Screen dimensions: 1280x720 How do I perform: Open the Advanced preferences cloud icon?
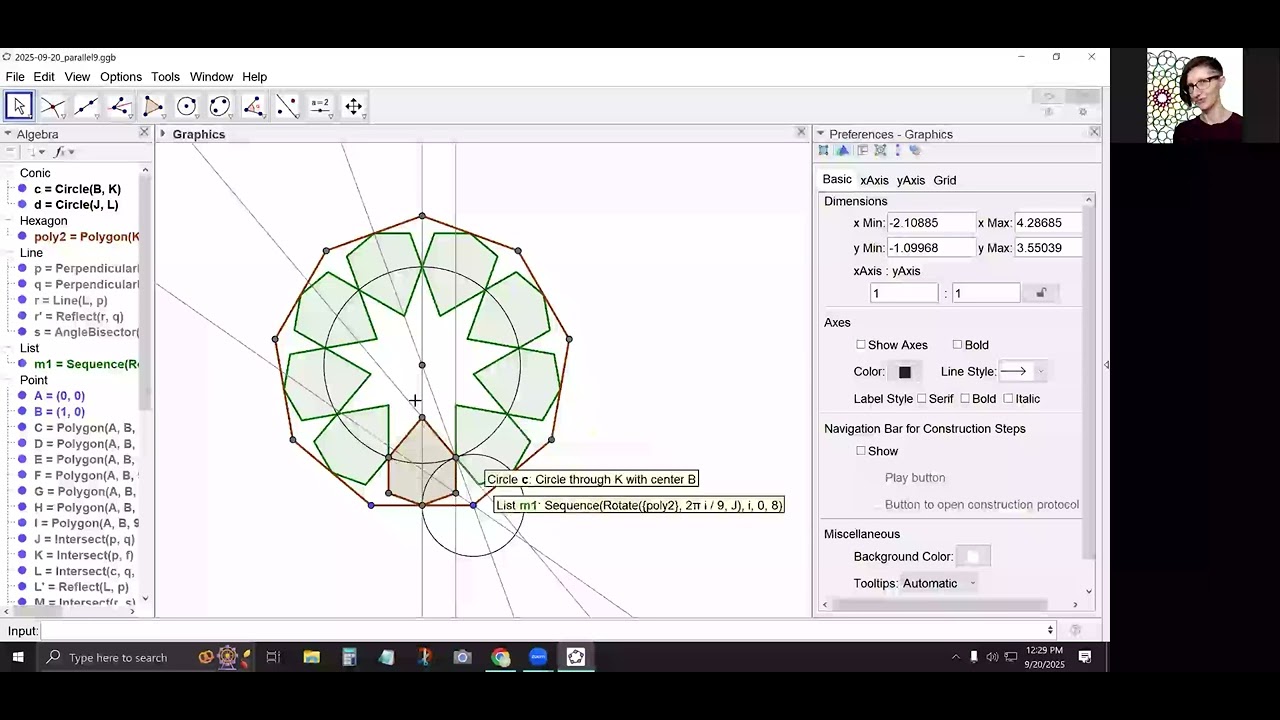914,151
